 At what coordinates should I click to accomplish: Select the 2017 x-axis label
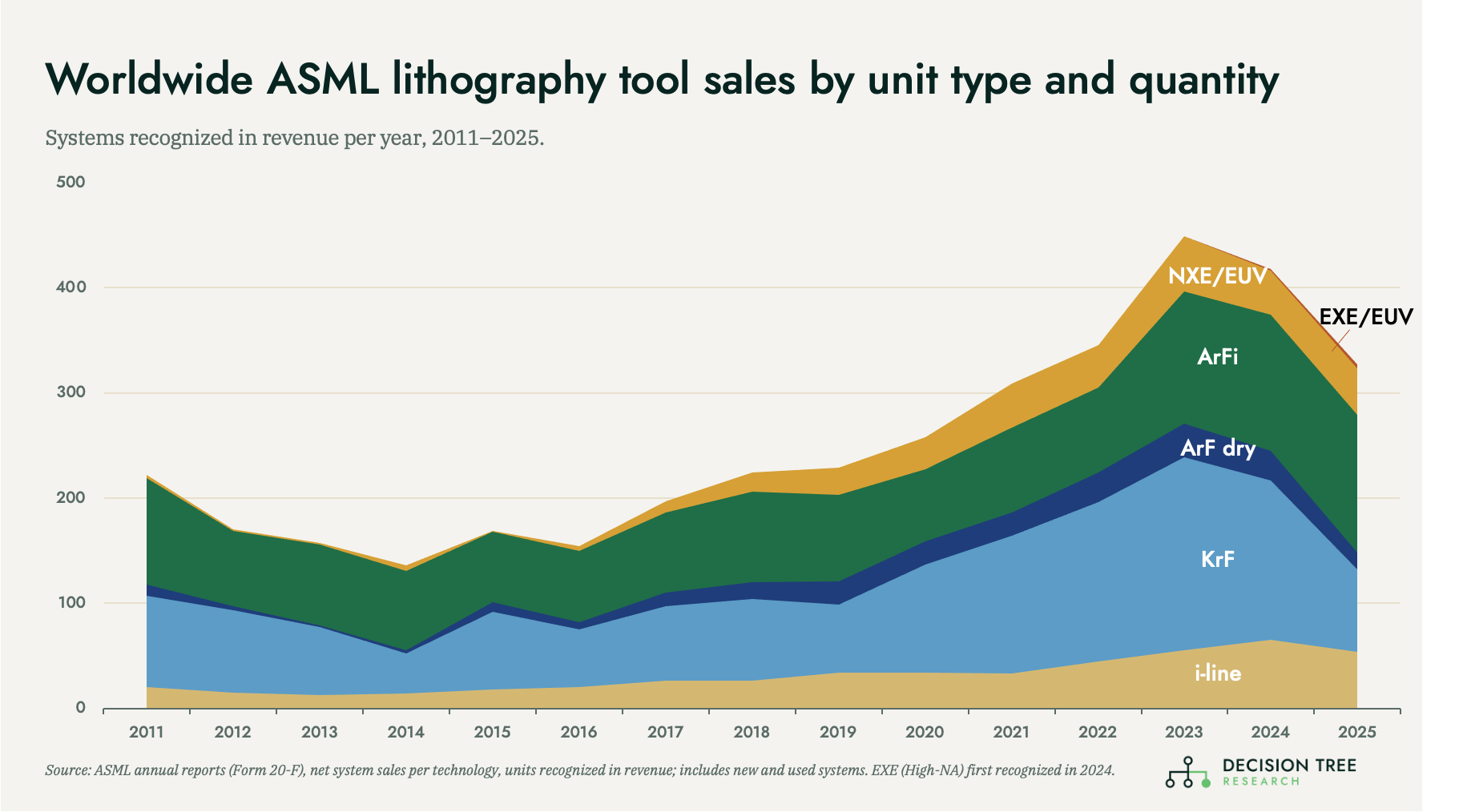[x=666, y=732]
